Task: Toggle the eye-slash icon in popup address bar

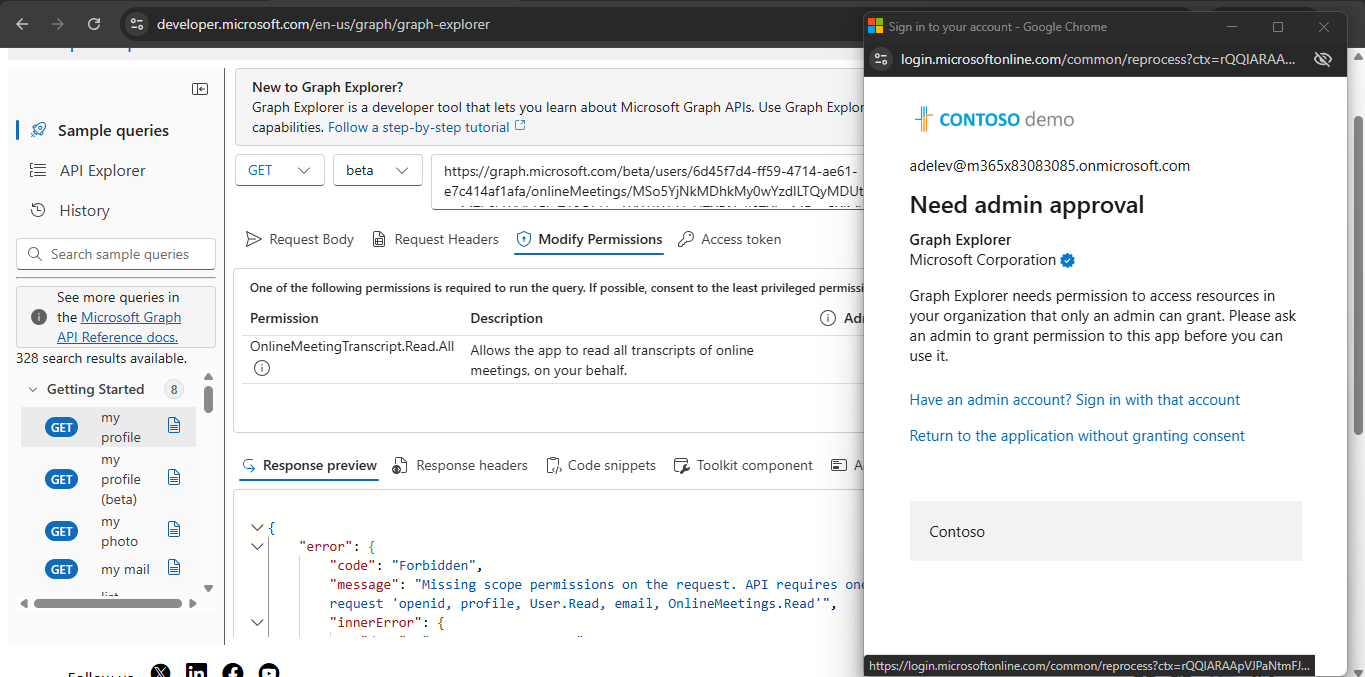Action: pyautogui.click(x=1322, y=59)
